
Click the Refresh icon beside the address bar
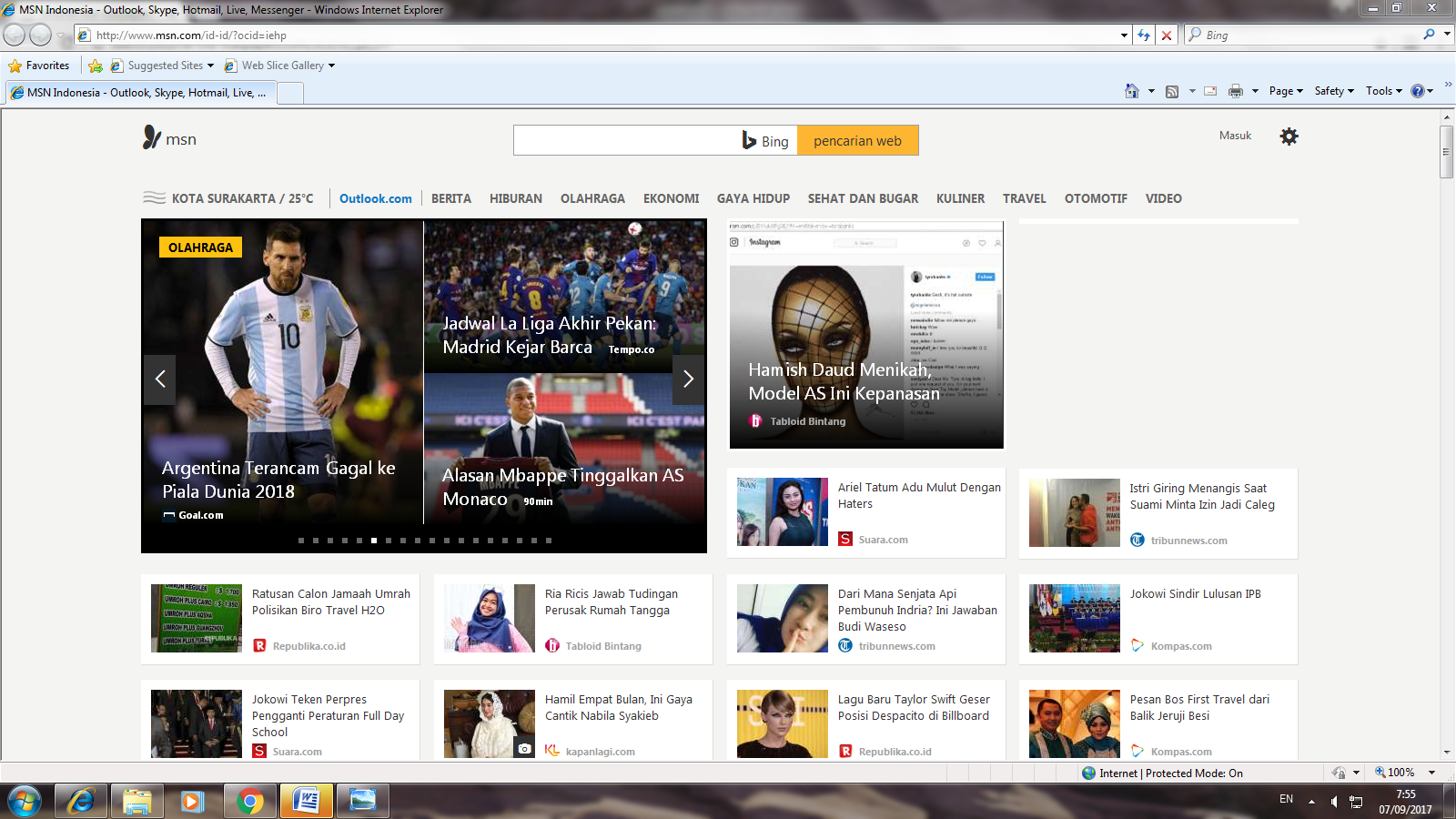pyautogui.click(x=1143, y=35)
